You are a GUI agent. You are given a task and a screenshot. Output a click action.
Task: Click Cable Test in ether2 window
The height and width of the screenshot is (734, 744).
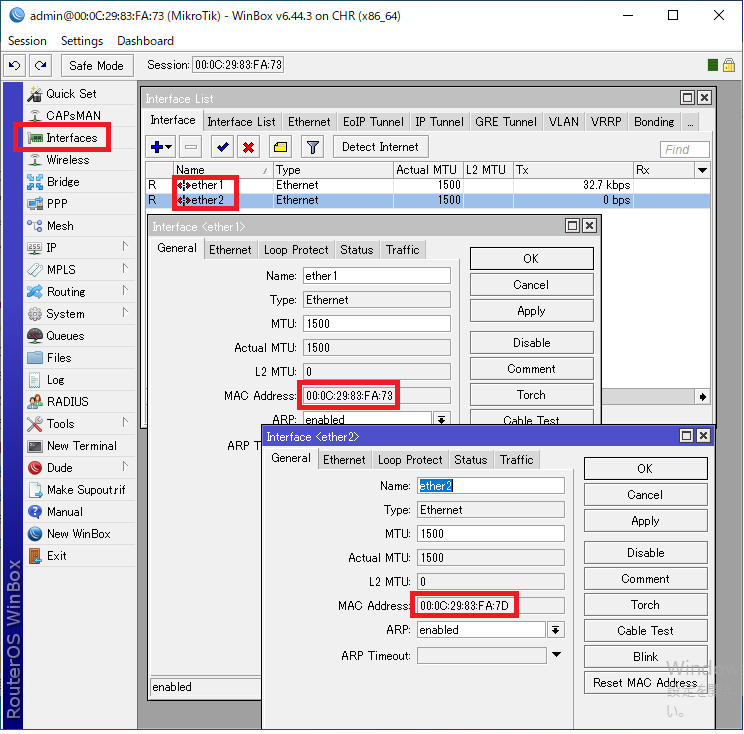(x=645, y=631)
